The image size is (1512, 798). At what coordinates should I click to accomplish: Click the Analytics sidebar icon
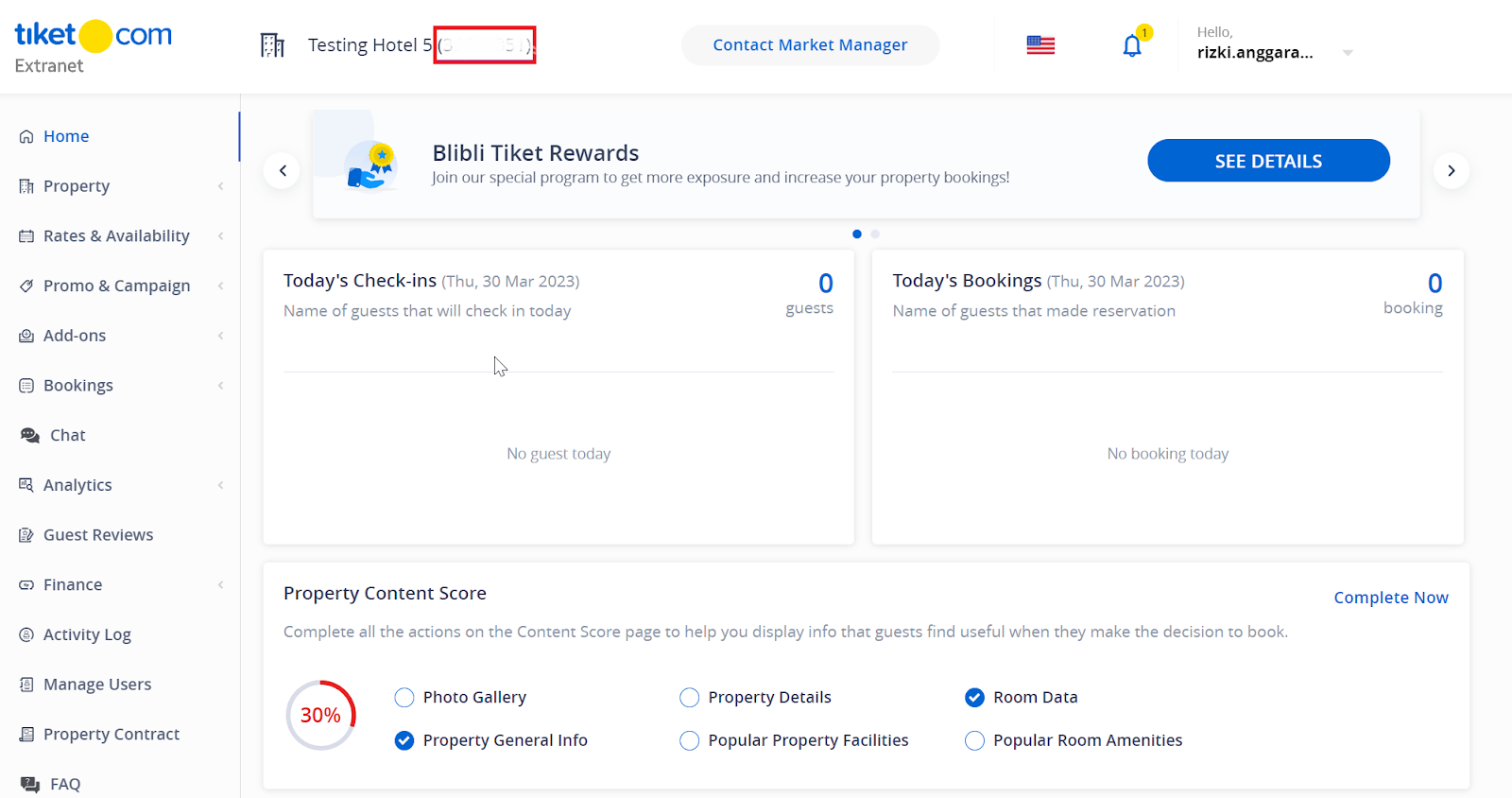point(26,485)
